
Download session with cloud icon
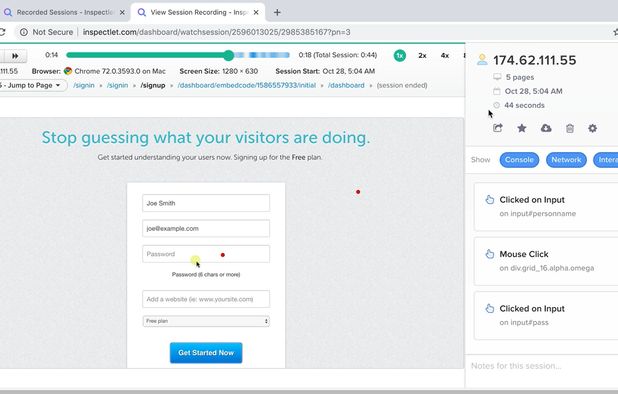[546, 128]
